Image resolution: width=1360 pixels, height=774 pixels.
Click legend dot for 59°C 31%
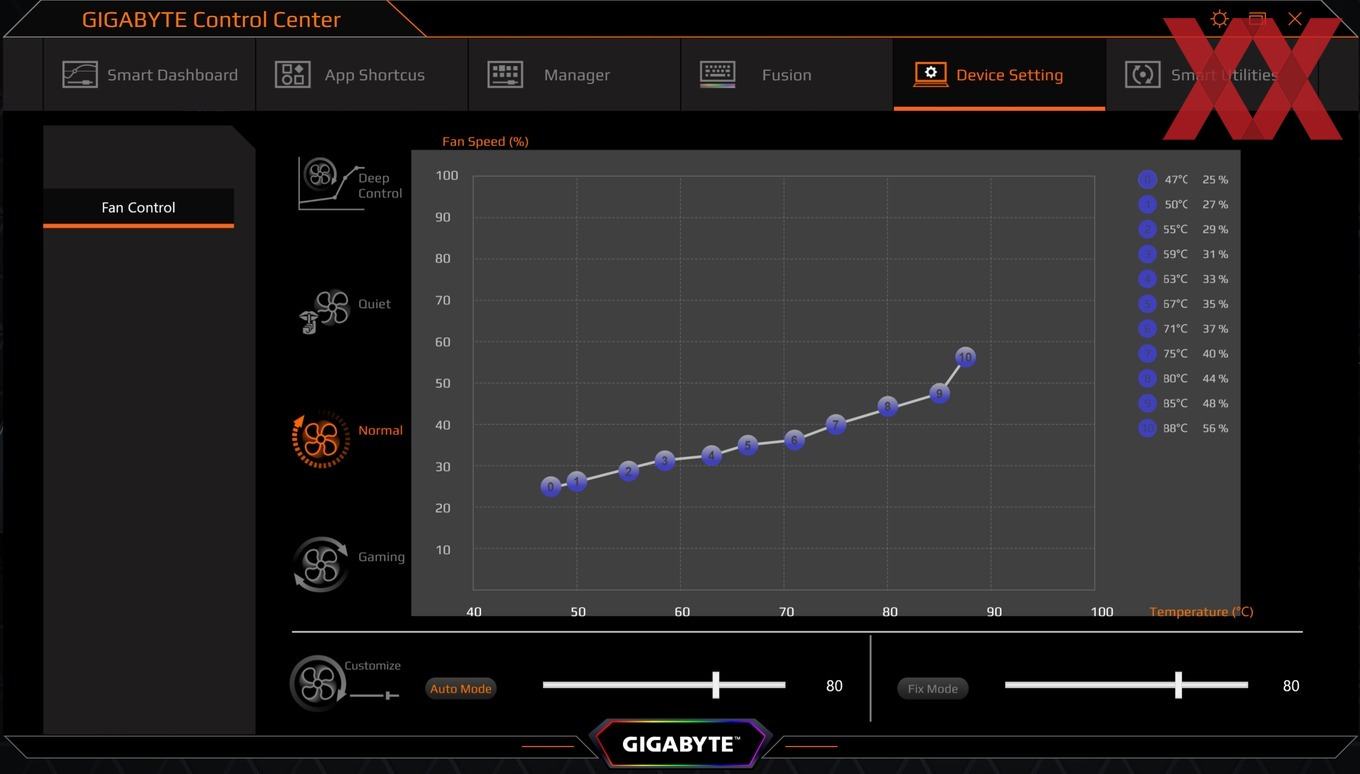(x=1147, y=254)
